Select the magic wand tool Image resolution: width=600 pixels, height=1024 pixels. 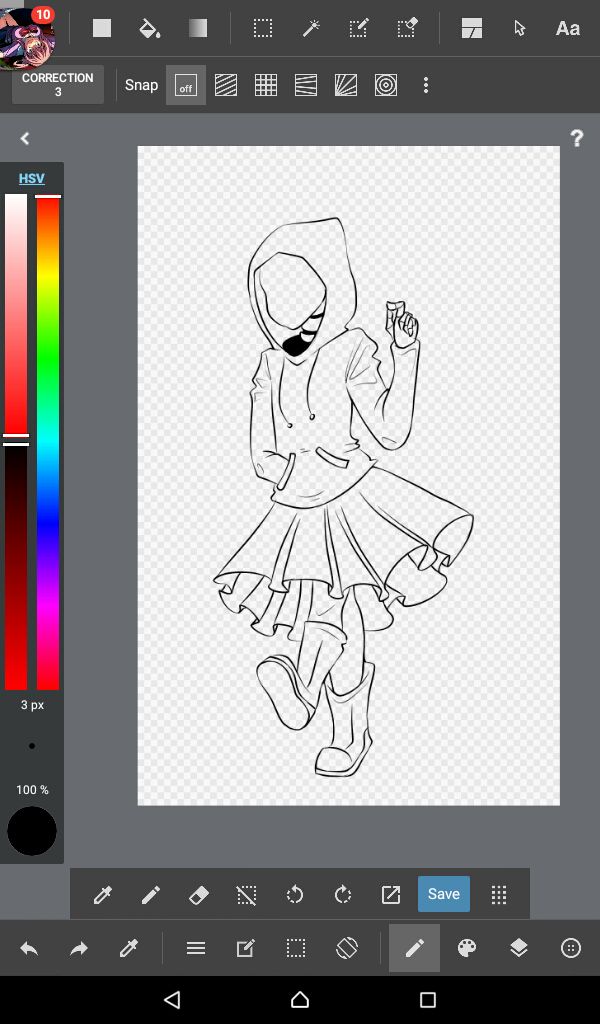click(x=311, y=28)
